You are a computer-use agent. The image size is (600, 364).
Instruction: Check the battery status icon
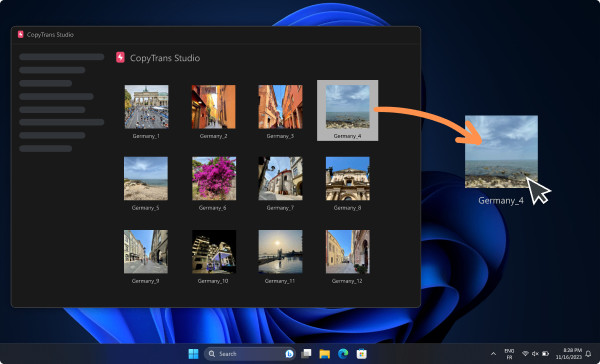click(x=546, y=354)
